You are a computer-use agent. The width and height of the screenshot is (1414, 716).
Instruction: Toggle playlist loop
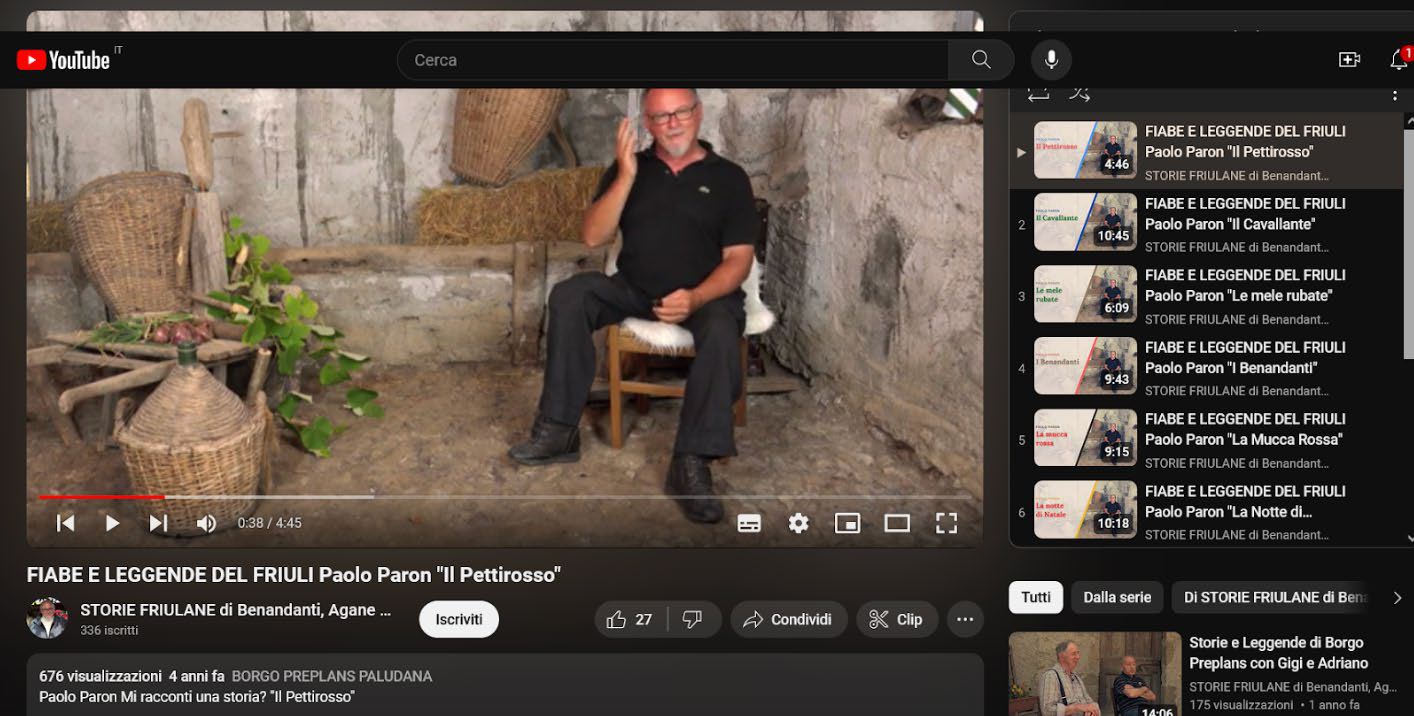tap(1038, 94)
